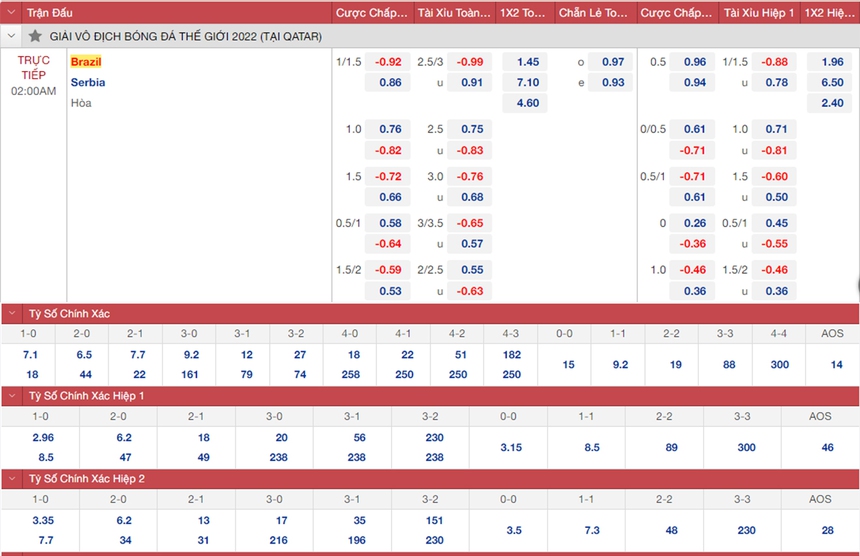Image resolution: width=860 pixels, height=556 pixels.
Task: Collapse the World Cup 2022 league row arrow
Action: [x=13, y=36]
